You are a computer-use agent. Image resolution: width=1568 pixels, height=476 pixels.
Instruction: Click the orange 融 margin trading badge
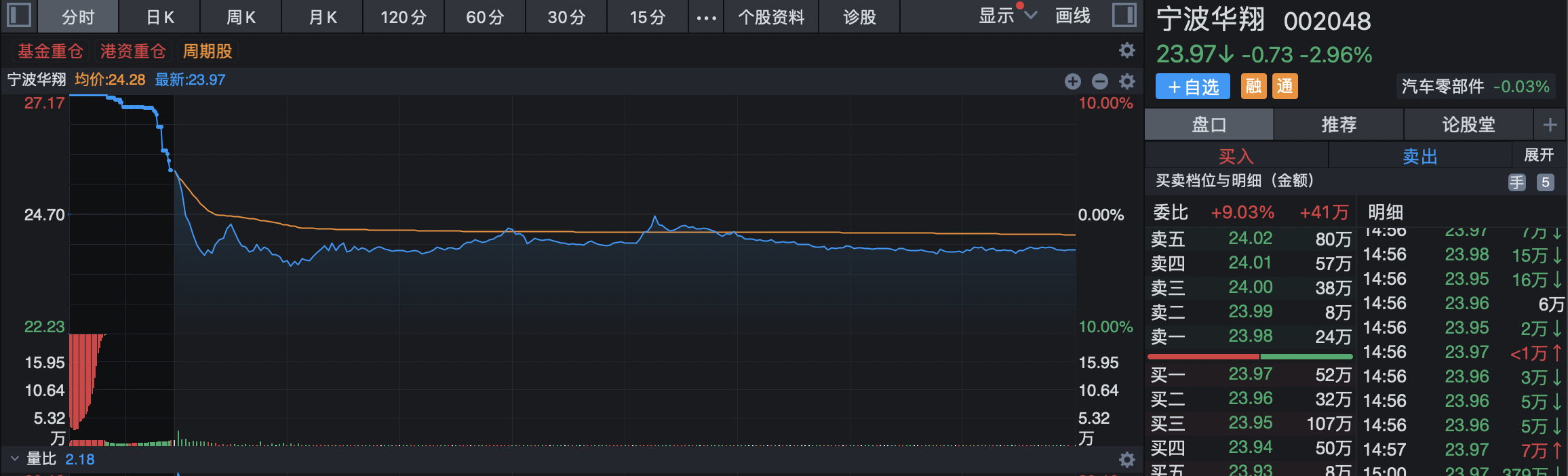coord(1253,86)
